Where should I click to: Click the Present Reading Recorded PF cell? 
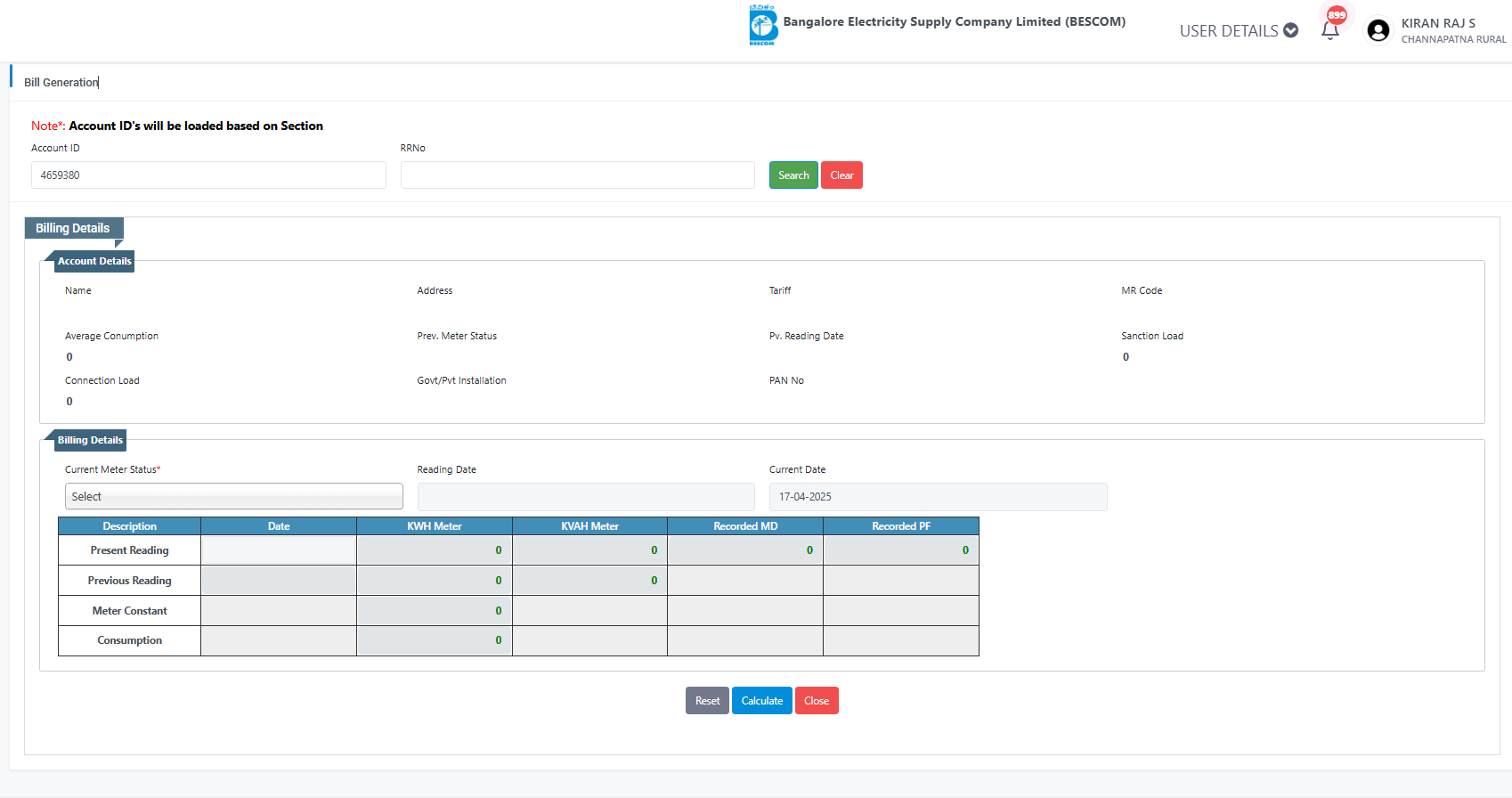click(x=901, y=550)
